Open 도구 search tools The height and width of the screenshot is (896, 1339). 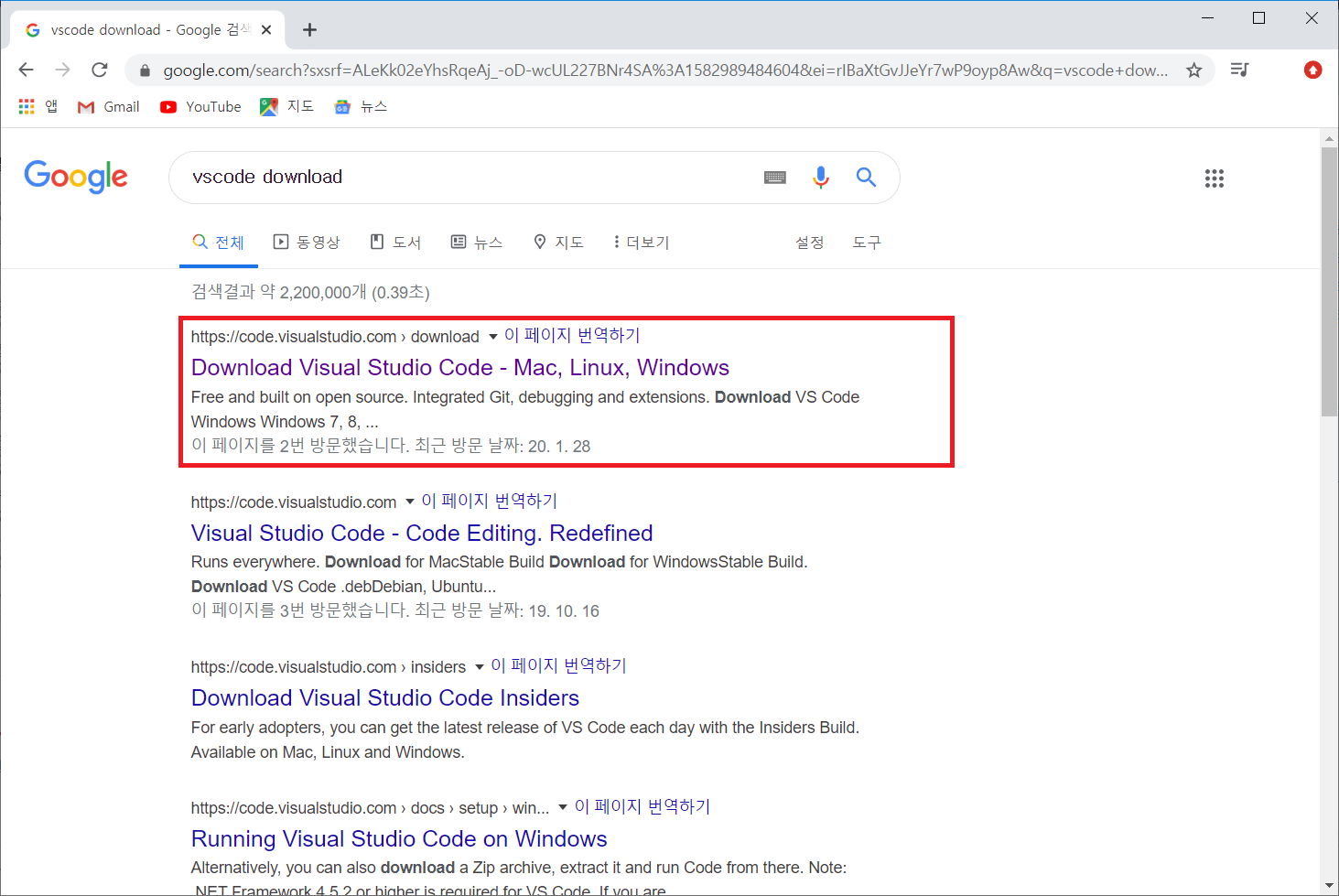[x=867, y=243]
